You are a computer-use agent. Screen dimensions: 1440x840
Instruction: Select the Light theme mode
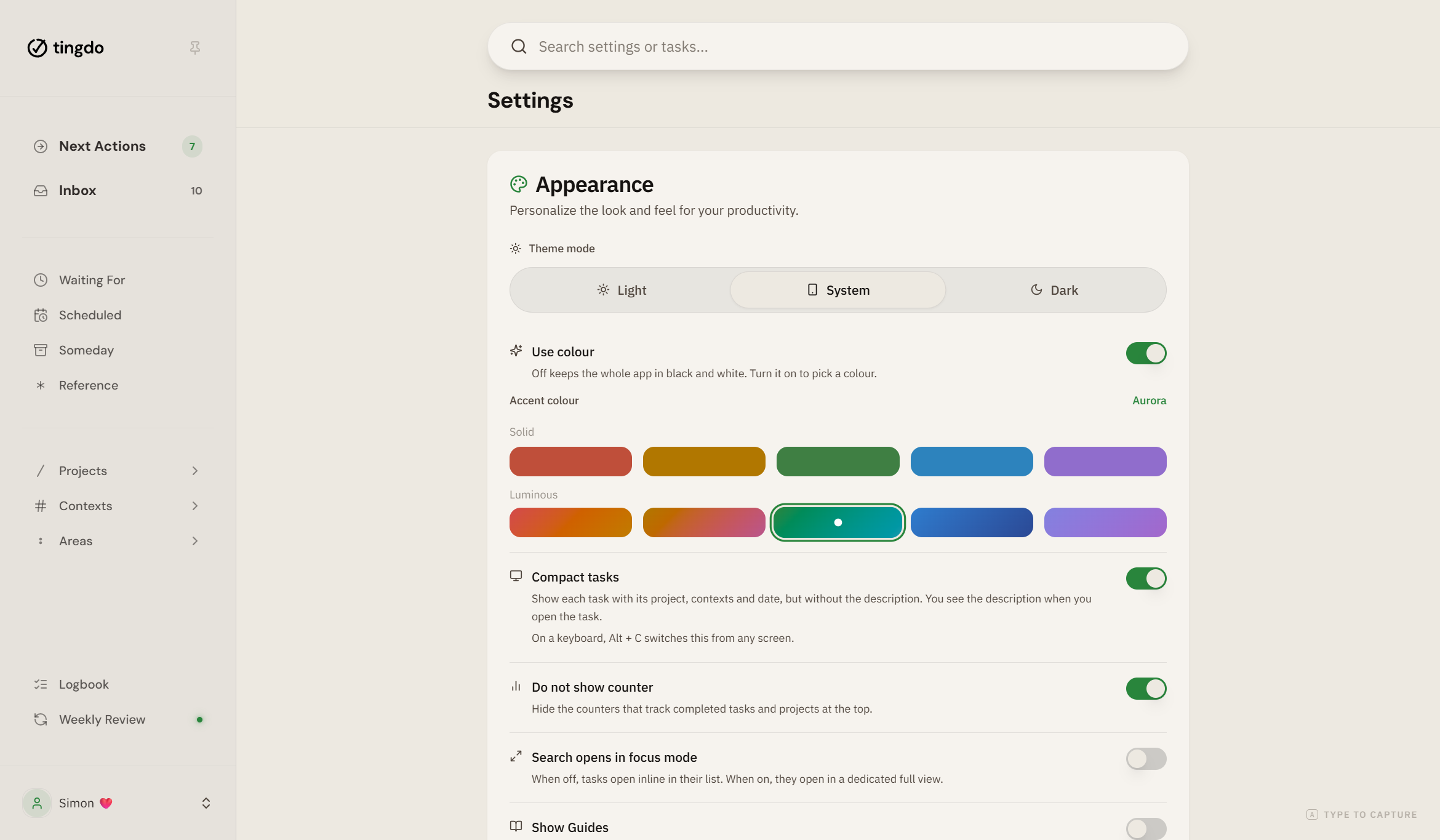[622, 290]
